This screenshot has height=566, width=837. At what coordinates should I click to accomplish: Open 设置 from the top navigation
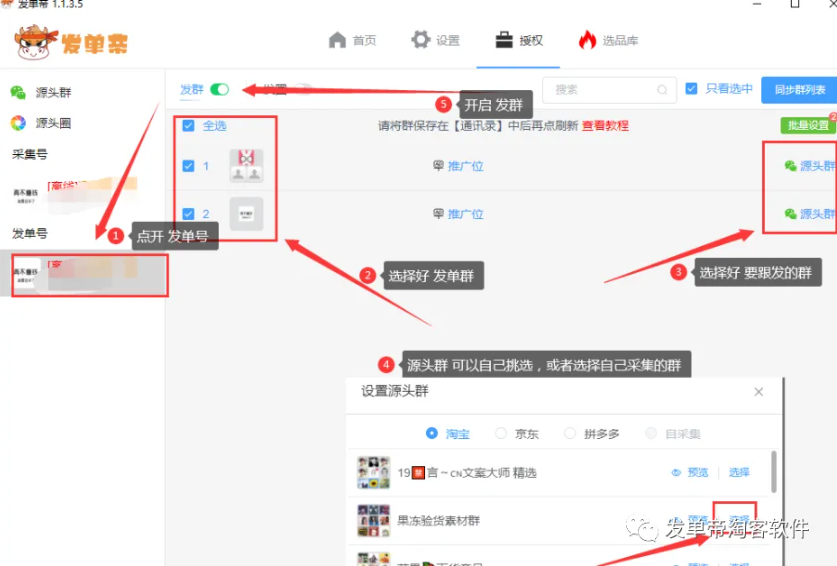click(x=436, y=40)
